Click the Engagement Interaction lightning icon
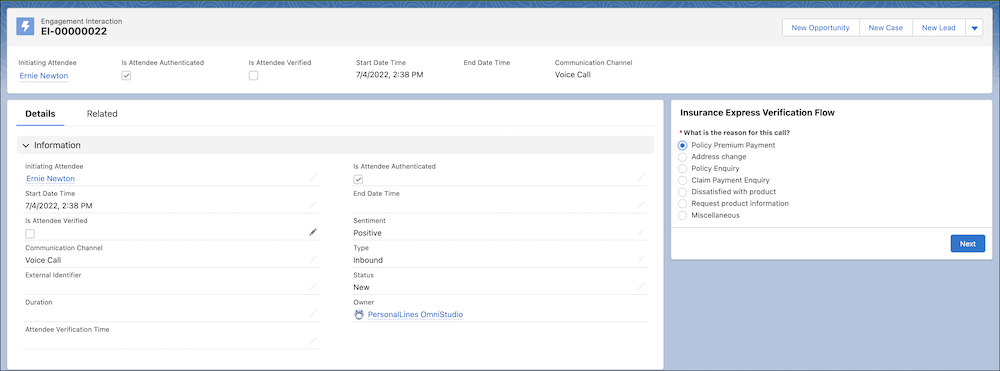Screen dimensions: 1000x371 [x=26, y=26]
